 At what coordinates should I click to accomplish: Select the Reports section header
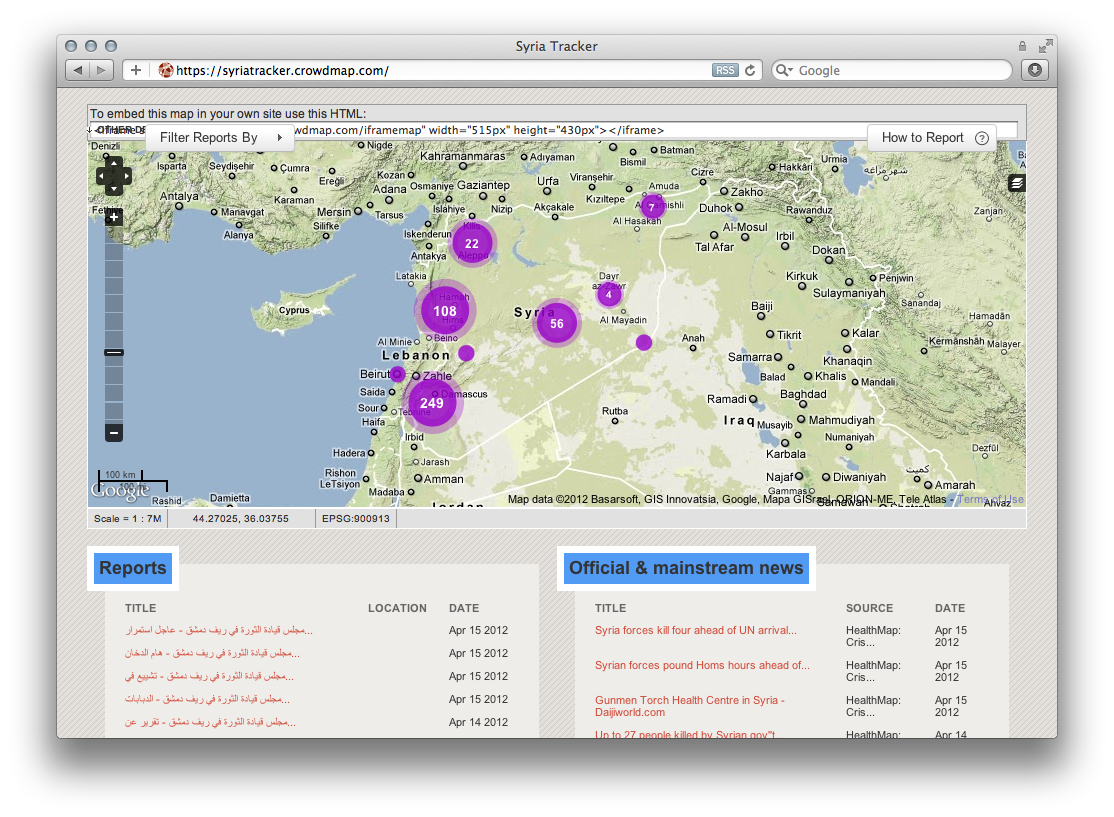click(133, 567)
